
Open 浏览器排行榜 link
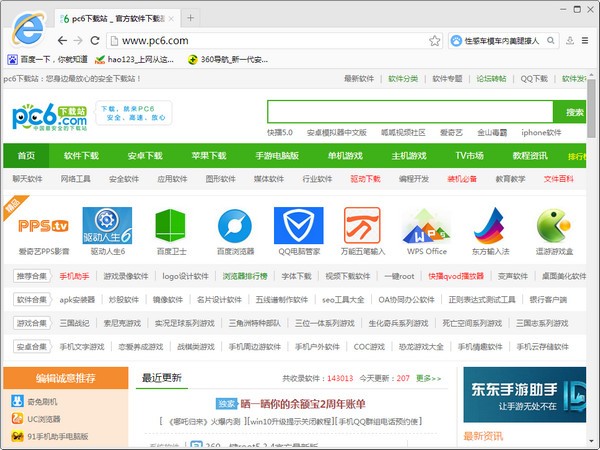click(x=245, y=276)
